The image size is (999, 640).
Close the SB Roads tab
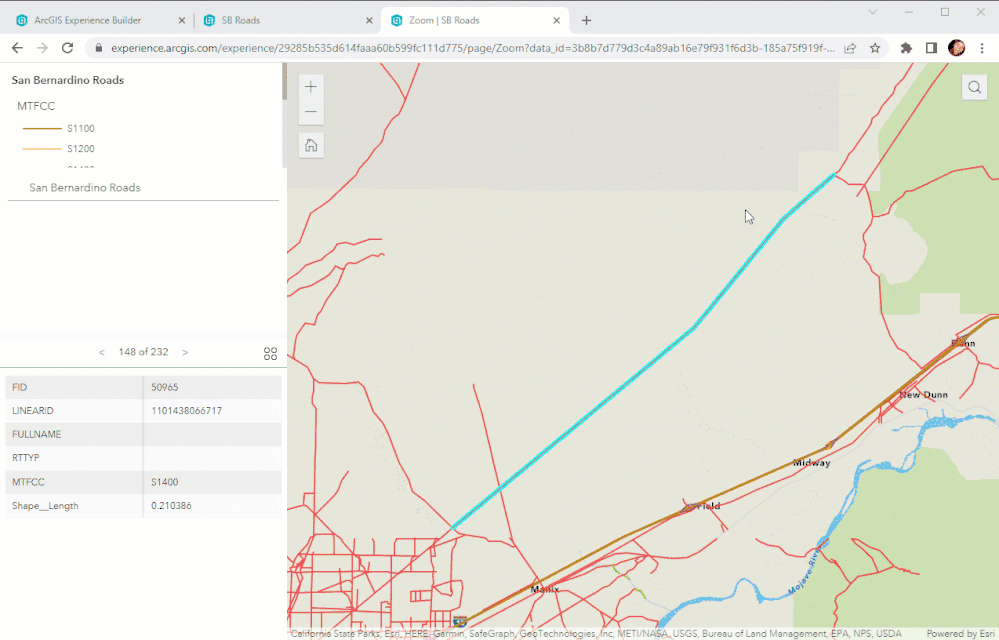[369, 20]
